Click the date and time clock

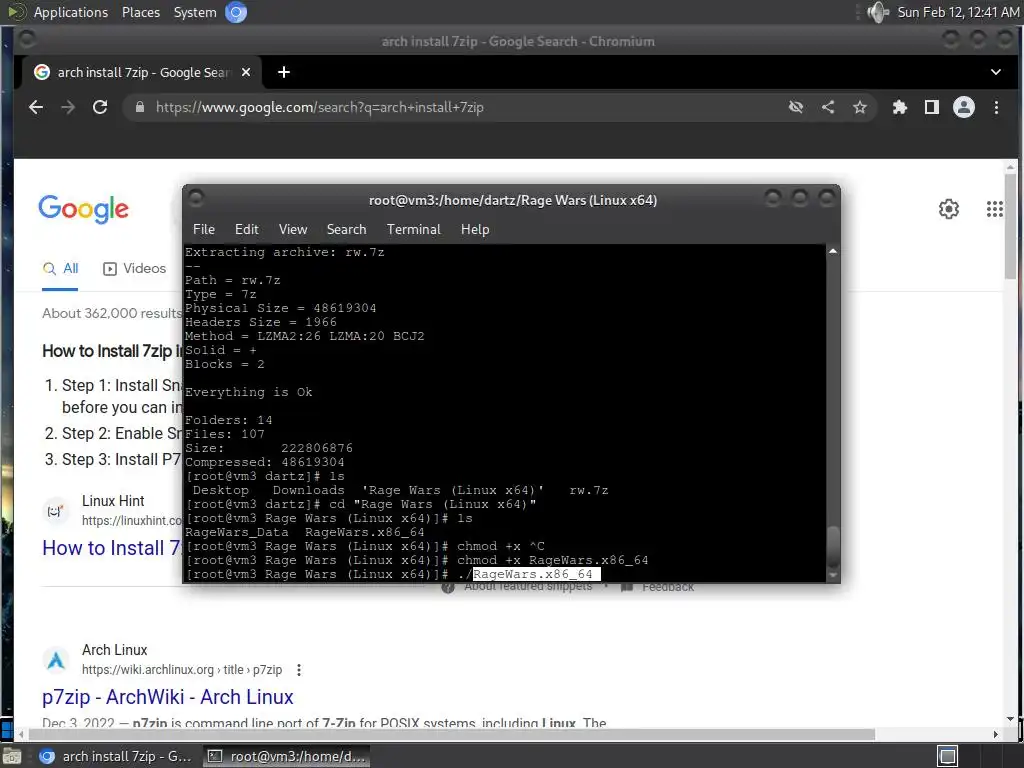[x=958, y=12]
